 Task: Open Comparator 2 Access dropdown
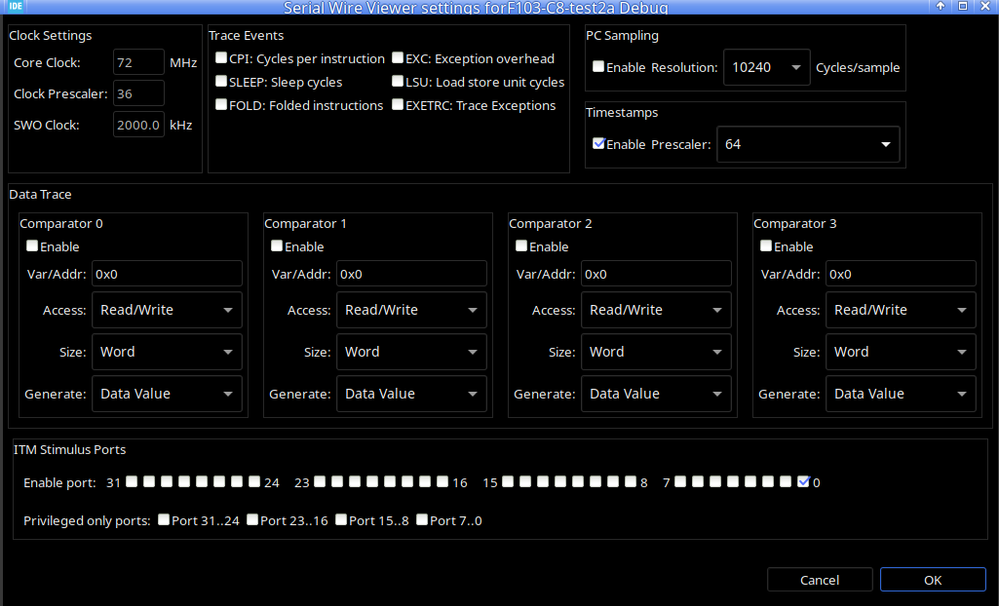pos(656,310)
